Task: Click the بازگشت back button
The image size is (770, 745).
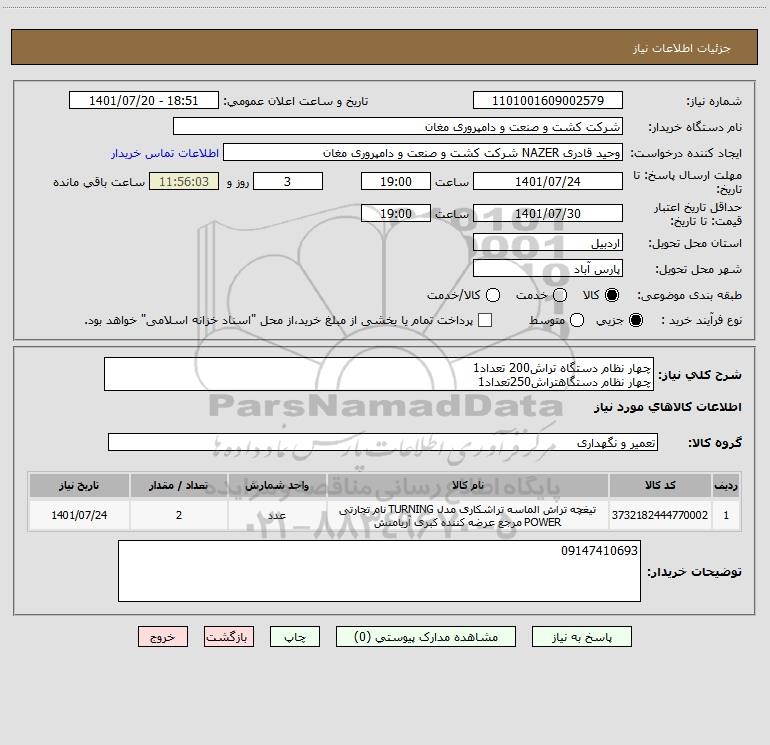Action: (229, 637)
